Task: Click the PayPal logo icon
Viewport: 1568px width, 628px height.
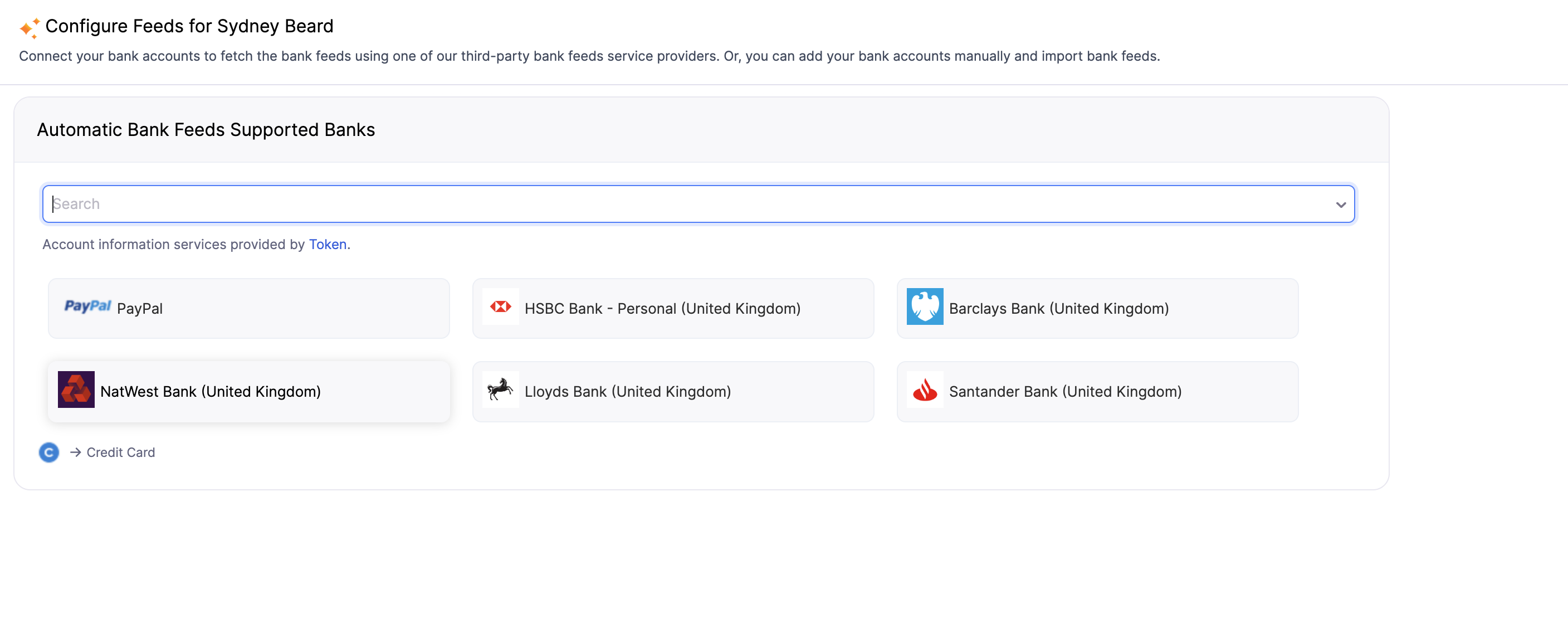Action: pos(87,306)
